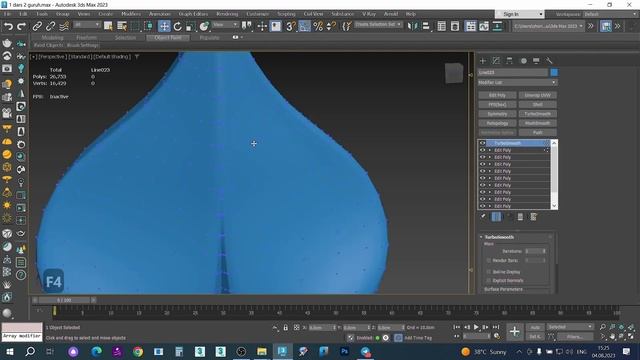Select the Select and Link tool
This screenshot has height=360, width=640.
tap(37, 27)
